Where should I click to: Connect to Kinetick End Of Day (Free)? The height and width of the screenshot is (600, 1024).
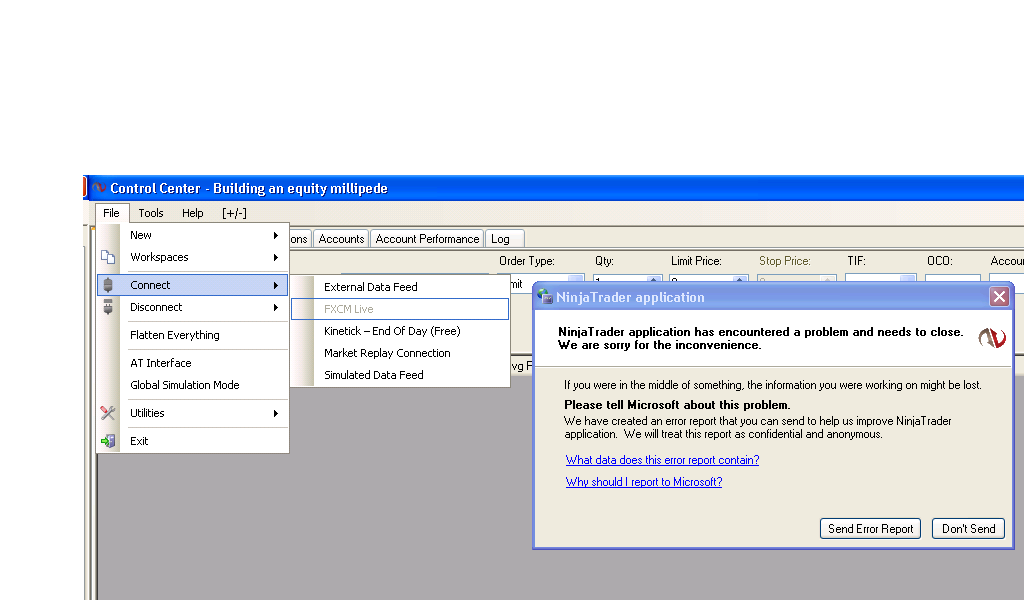[400, 331]
